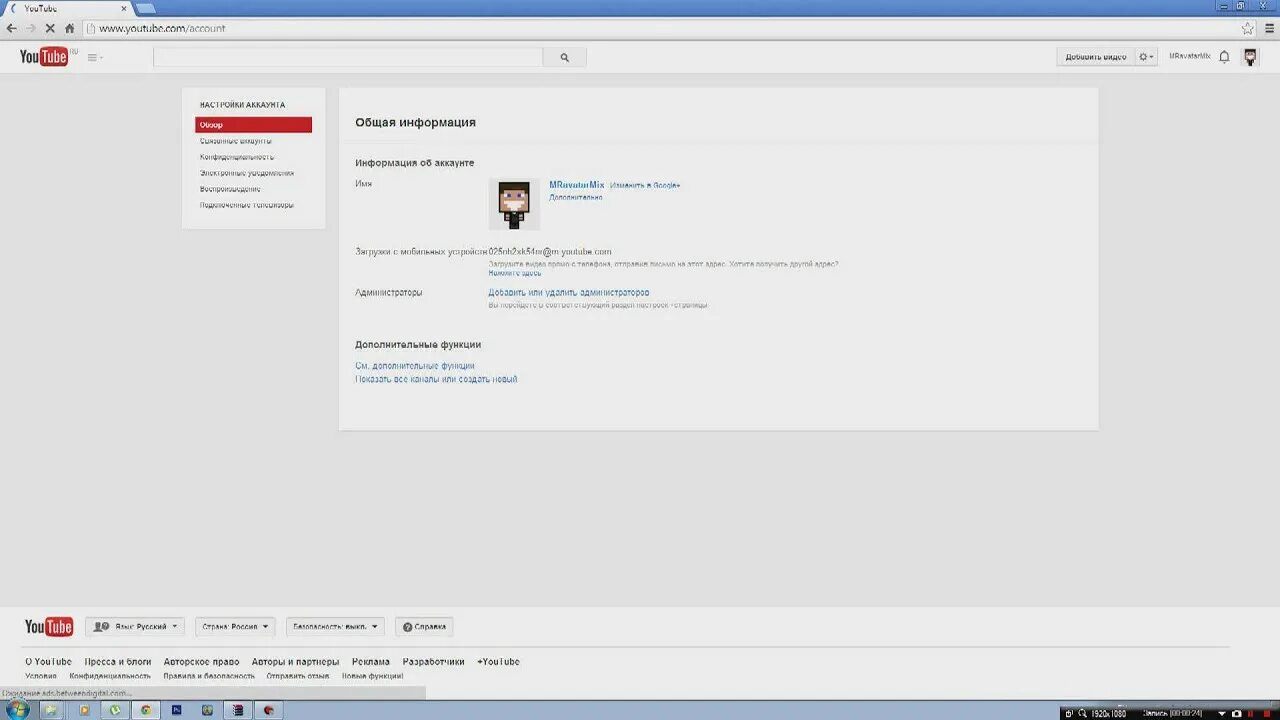Click the Отправить отзыв footer link
Screen dimensions: 1280x720
pos(298,676)
